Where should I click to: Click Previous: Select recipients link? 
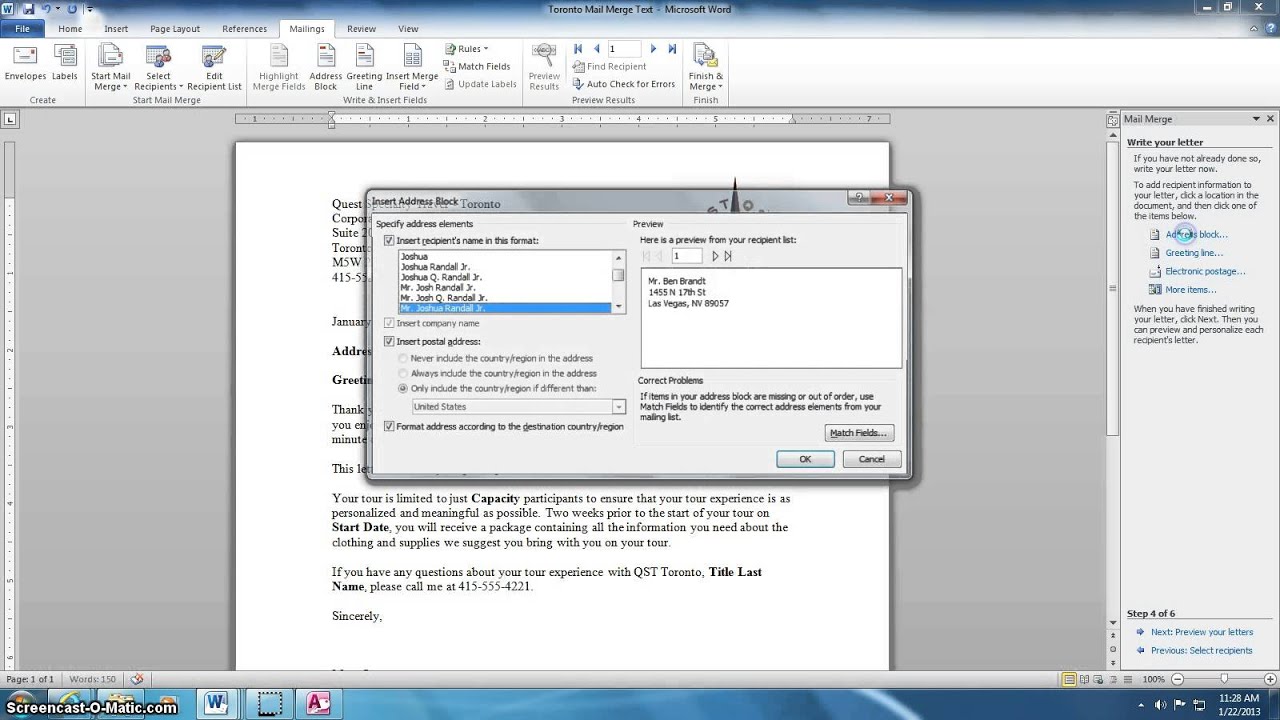[x=1201, y=650]
